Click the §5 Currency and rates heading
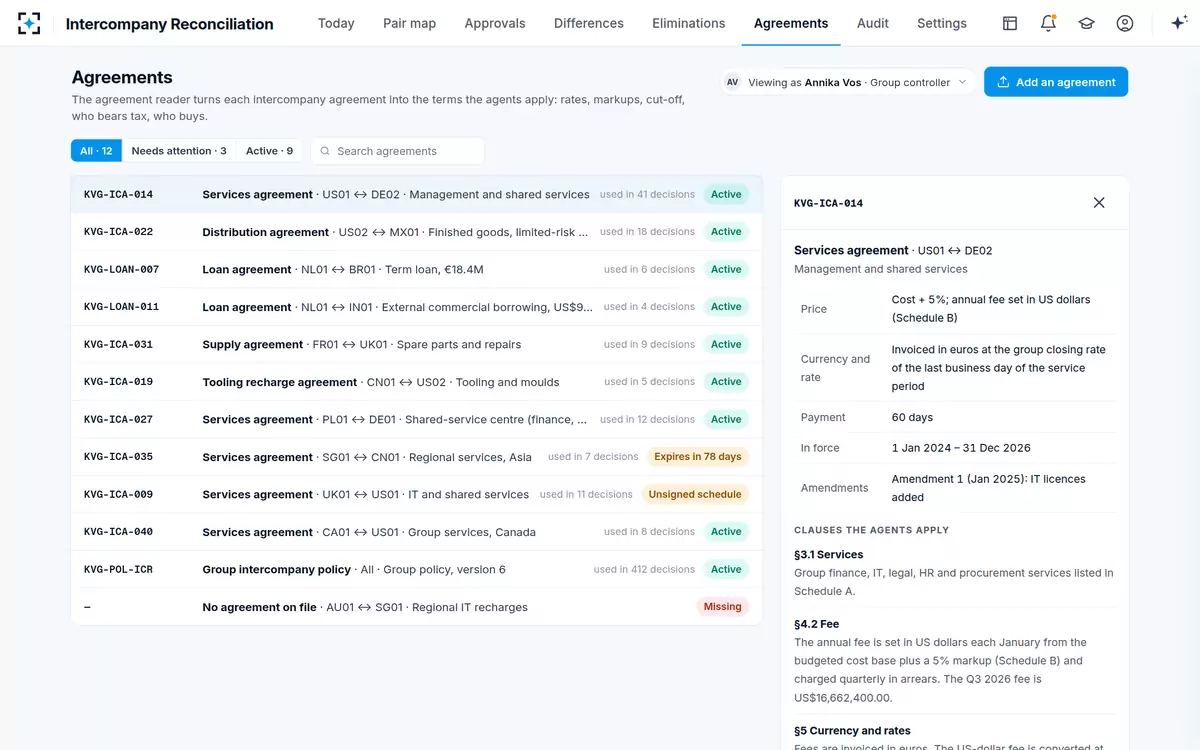The image size is (1200, 750). click(852, 731)
